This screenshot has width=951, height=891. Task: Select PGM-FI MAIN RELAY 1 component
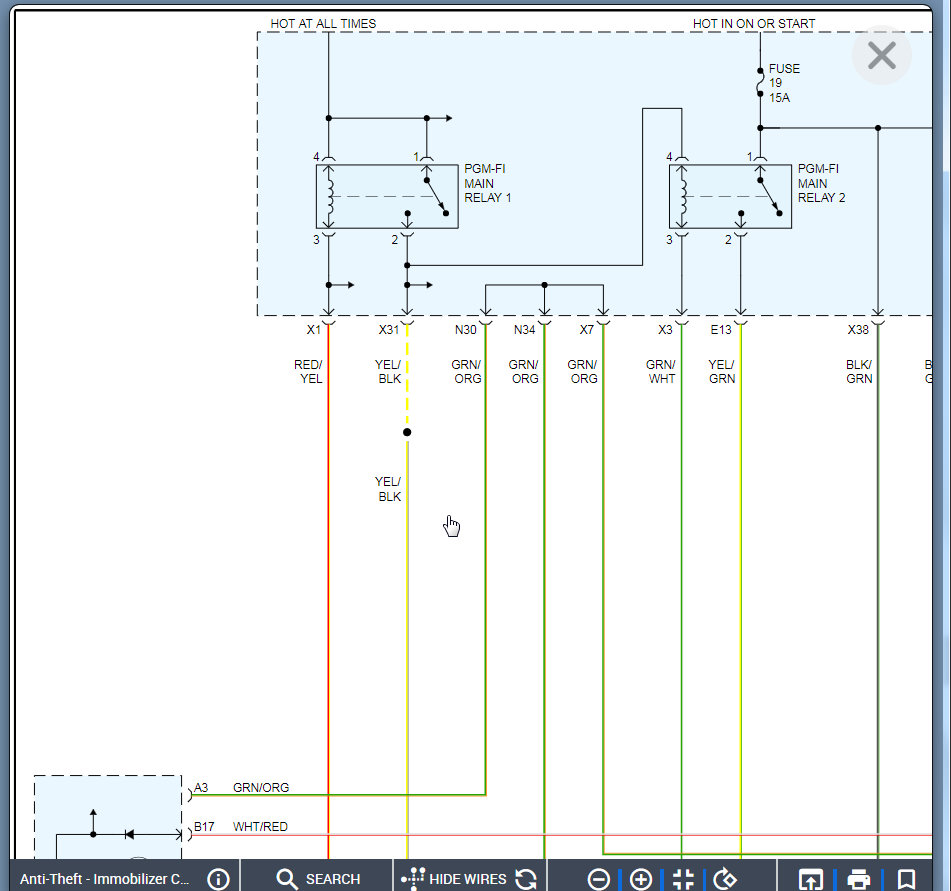pos(387,196)
